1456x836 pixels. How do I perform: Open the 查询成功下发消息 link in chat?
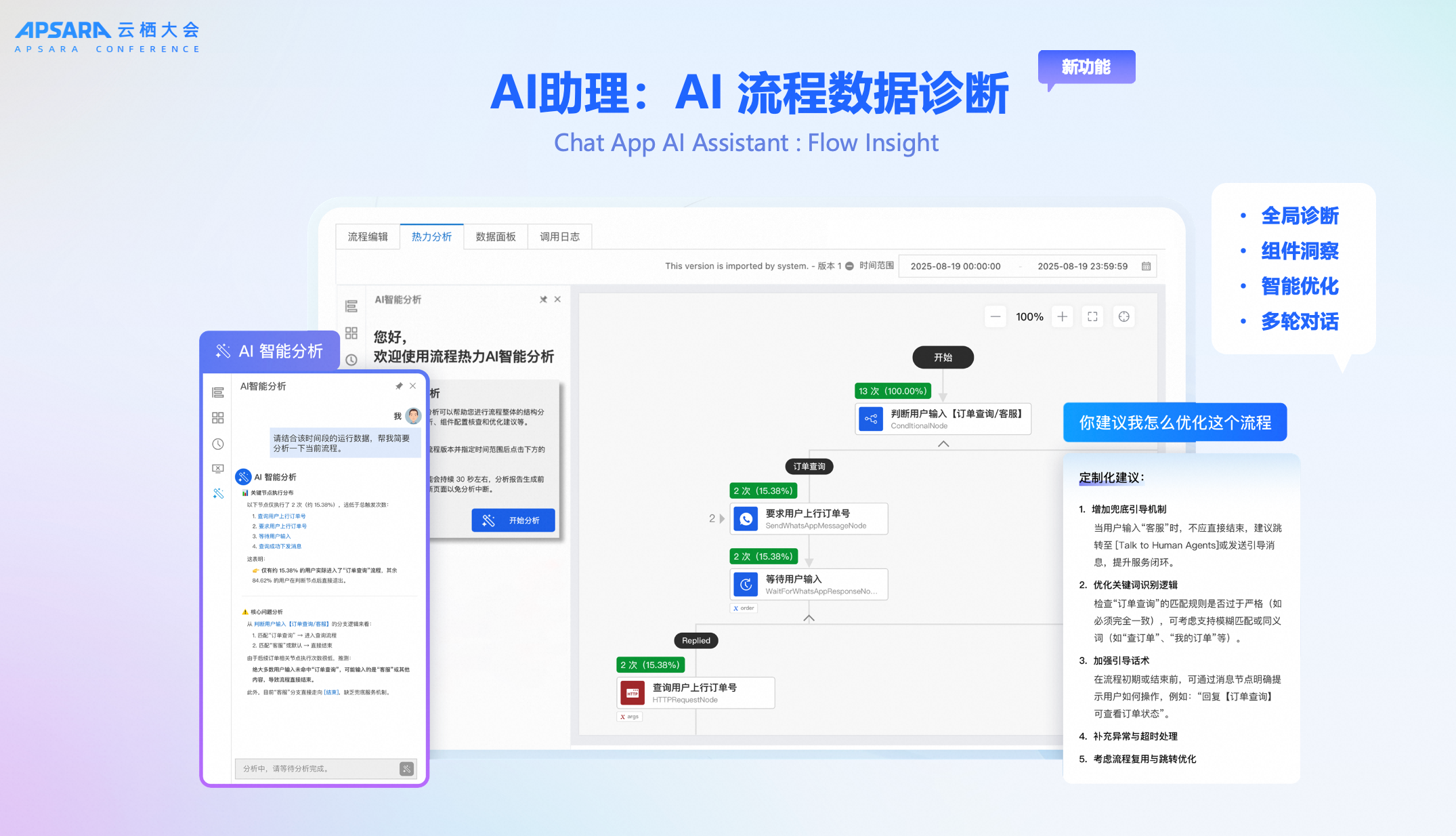pos(280,547)
